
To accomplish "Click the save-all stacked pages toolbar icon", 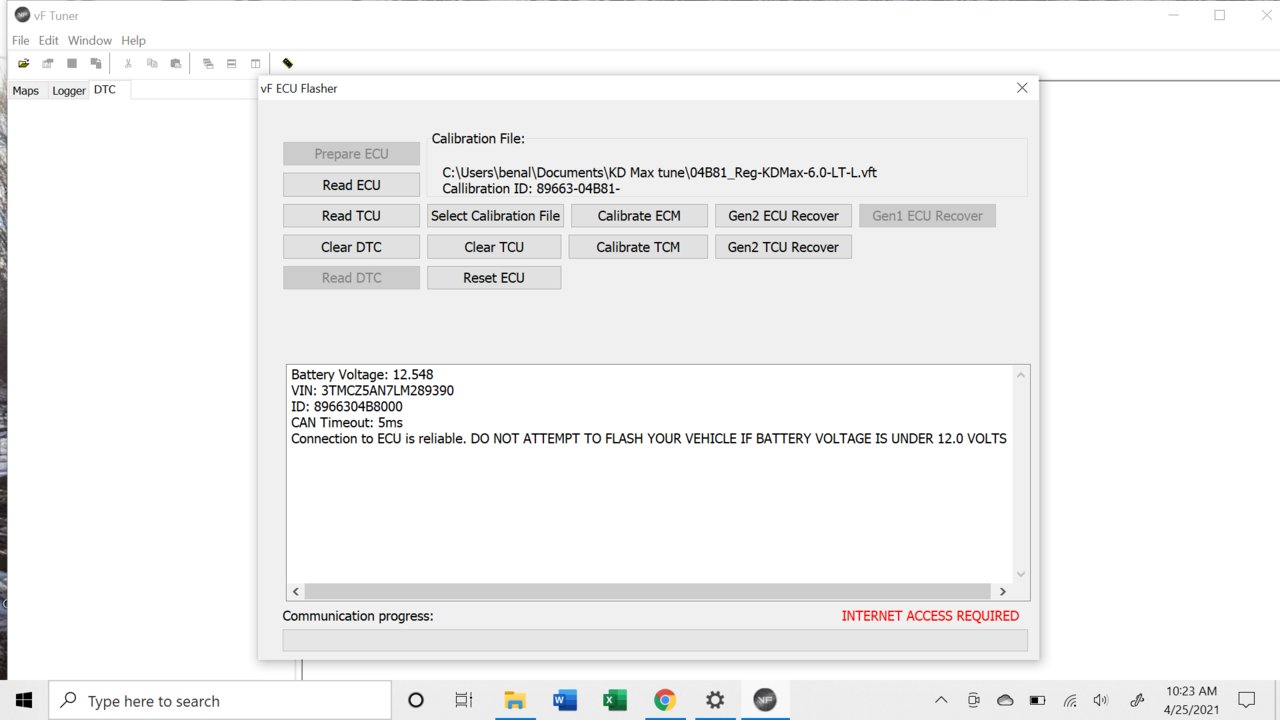I will pos(95,63).
